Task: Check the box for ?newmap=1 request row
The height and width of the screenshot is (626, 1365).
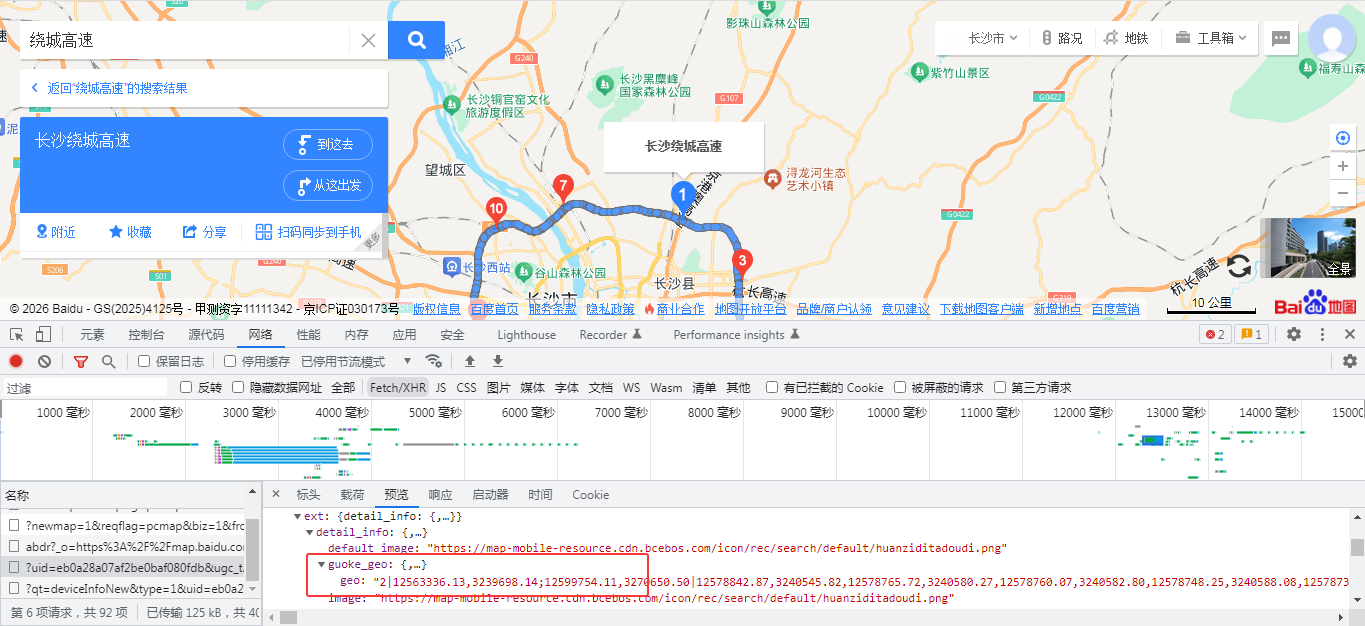Action: point(14,525)
